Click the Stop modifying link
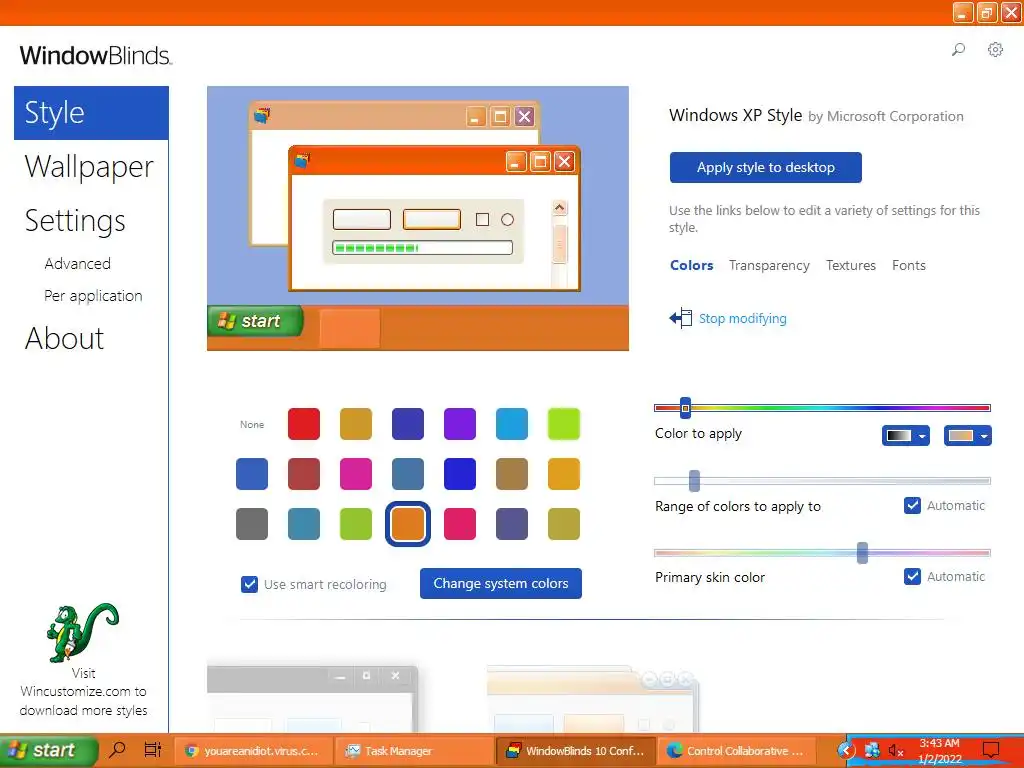 [x=743, y=319]
